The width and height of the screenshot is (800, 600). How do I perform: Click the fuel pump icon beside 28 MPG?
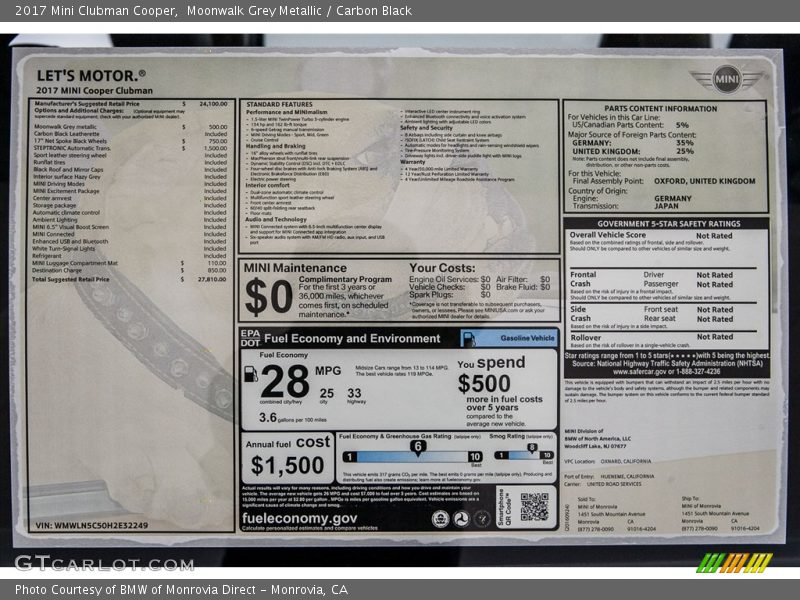[250, 374]
